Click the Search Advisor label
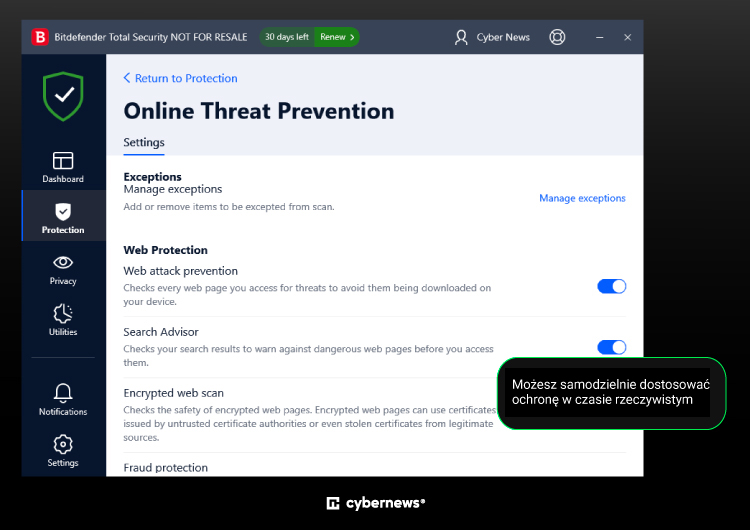This screenshot has height=530, width=750. pos(161,332)
